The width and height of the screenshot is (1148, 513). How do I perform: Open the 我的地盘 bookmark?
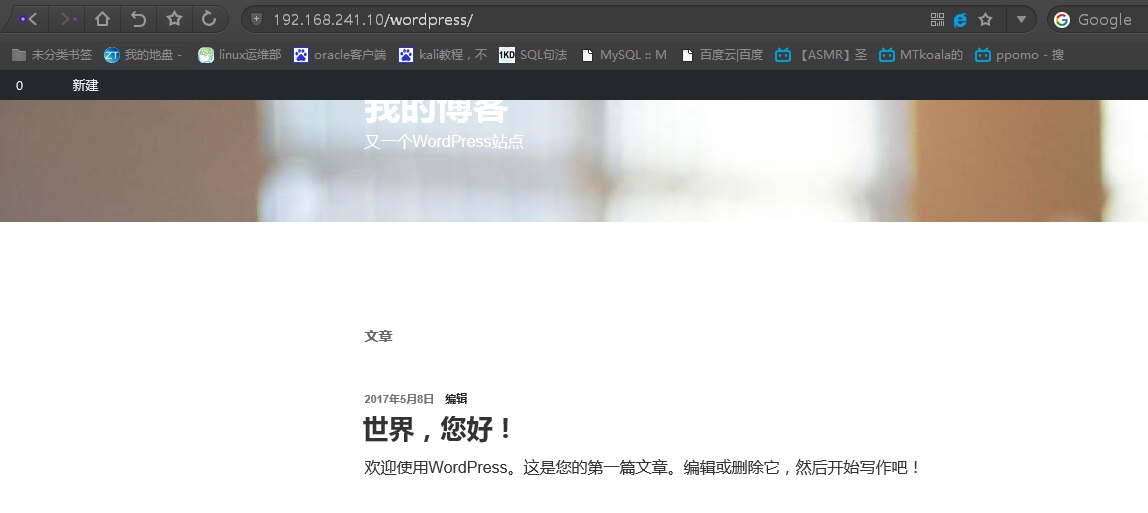[x=142, y=55]
